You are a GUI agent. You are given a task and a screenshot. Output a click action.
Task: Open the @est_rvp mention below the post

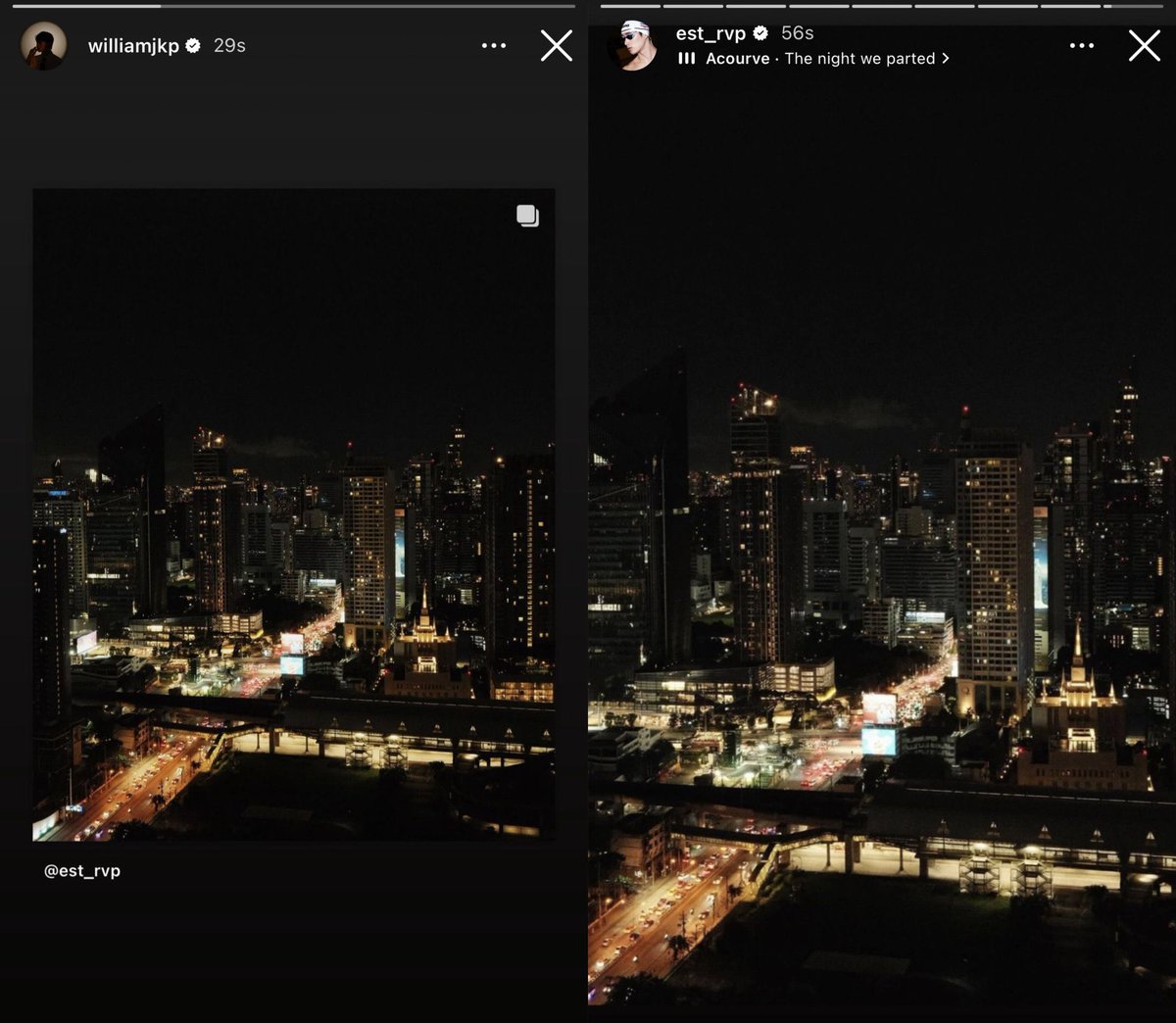pos(82,871)
